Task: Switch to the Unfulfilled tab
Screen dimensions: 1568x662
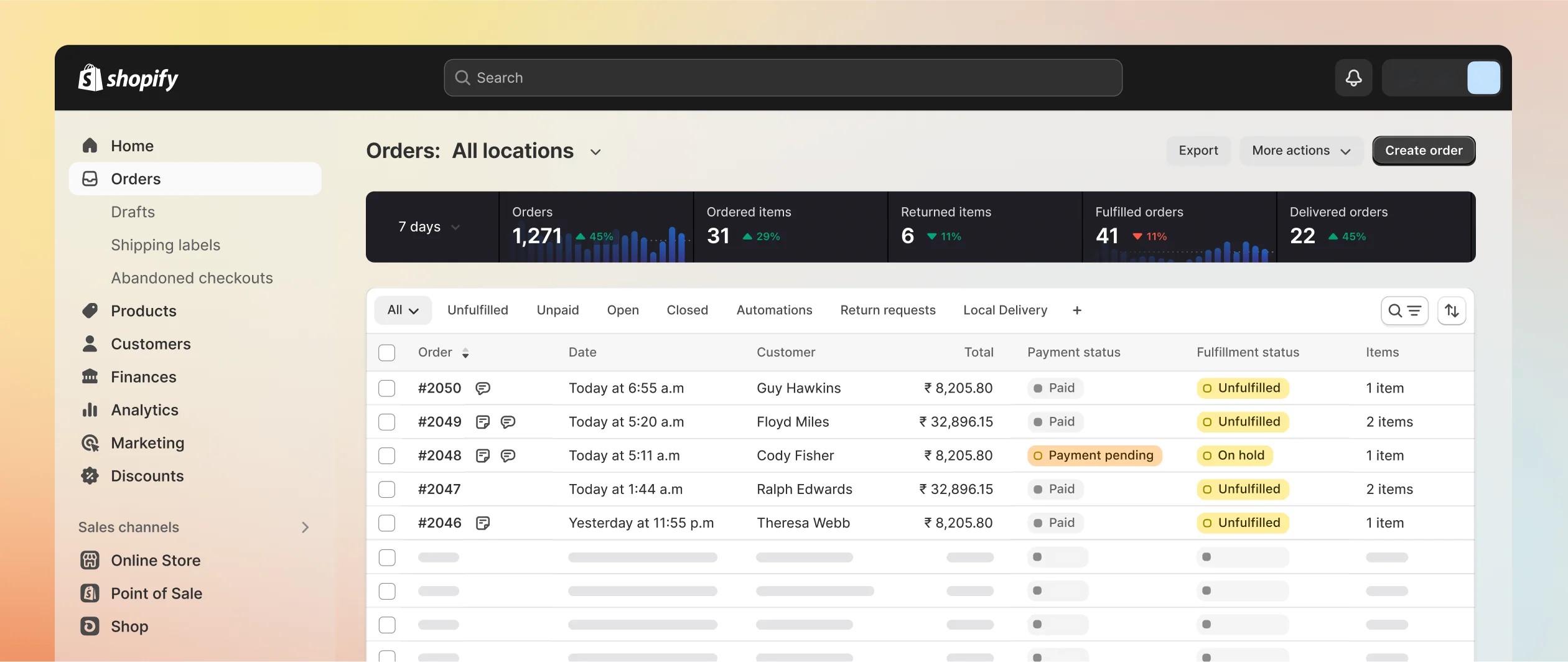Action: tap(478, 310)
